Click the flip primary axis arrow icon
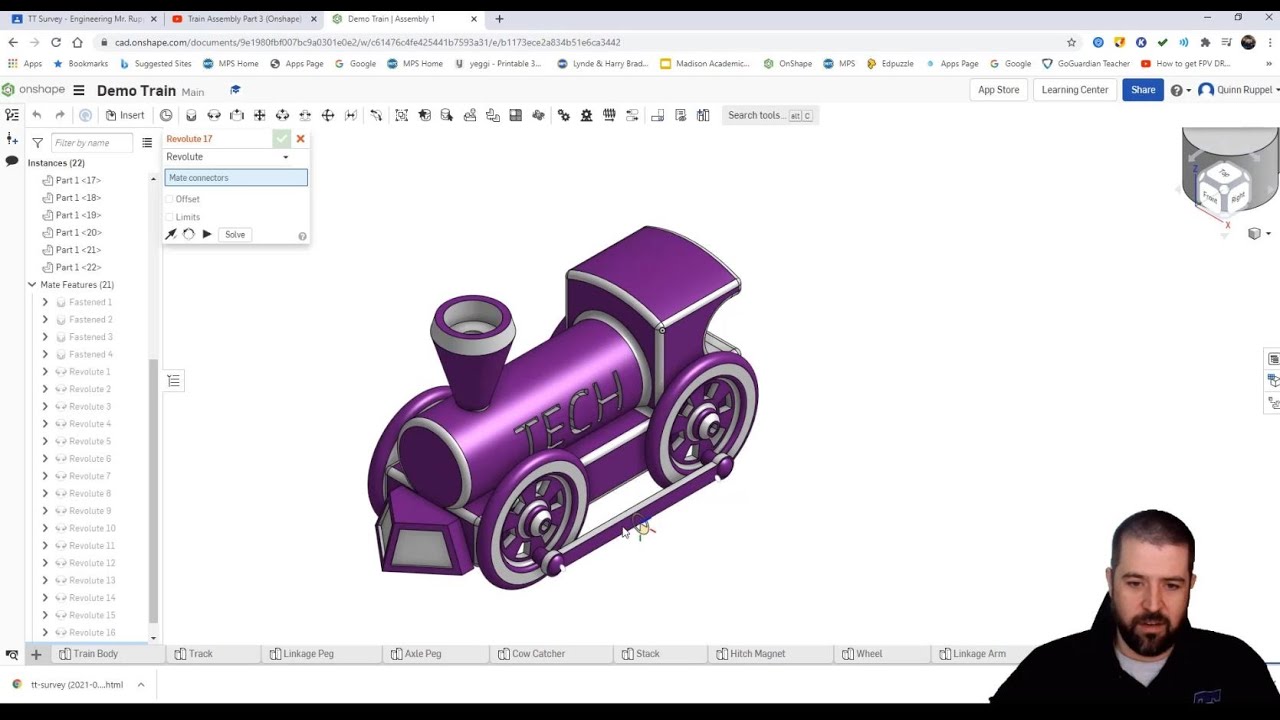The image size is (1280, 720). (171, 234)
